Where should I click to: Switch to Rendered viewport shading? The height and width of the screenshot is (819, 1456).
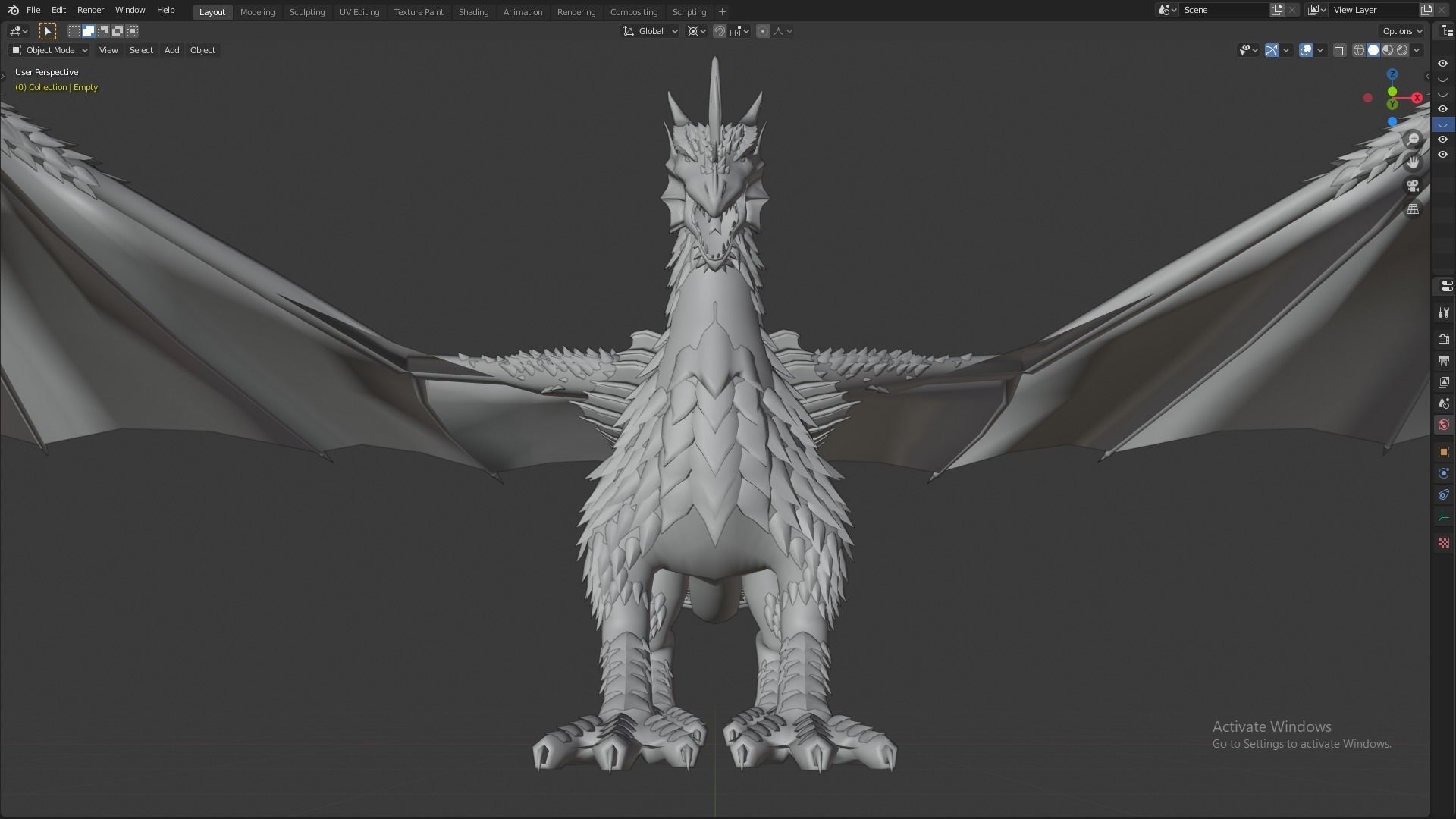(1402, 50)
